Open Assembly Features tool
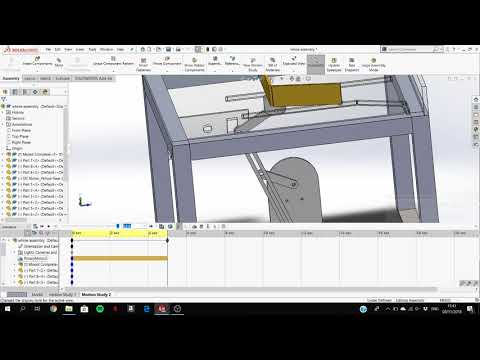This screenshot has width=480, height=360. (215, 61)
